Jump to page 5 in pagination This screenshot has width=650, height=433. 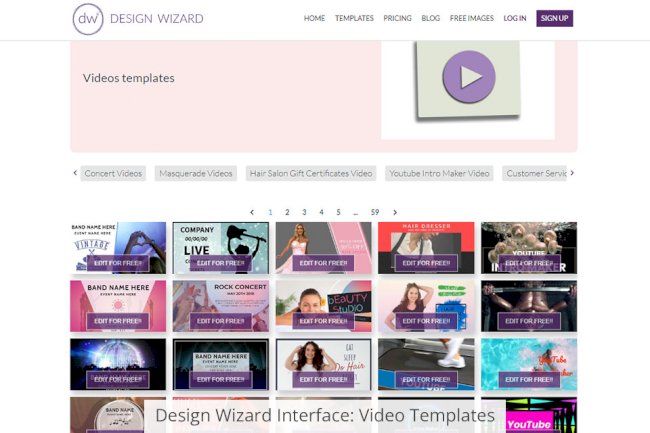[338, 212]
